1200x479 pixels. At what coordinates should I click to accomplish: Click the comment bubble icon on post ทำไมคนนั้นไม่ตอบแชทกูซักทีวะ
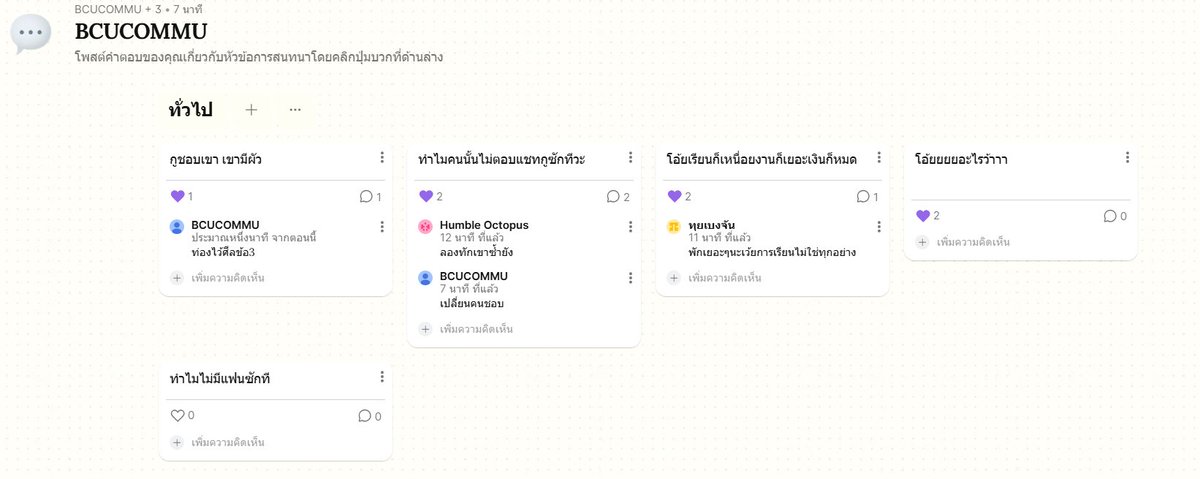pos(614,197)
